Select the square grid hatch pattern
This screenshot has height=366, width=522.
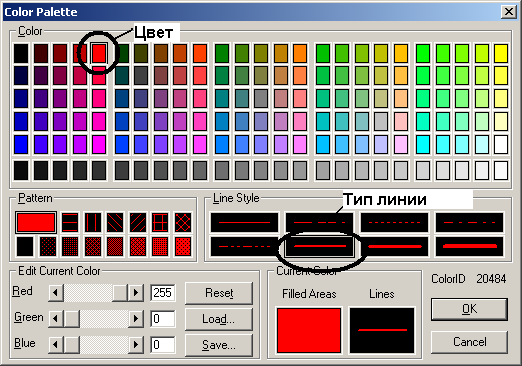(160, 222)
